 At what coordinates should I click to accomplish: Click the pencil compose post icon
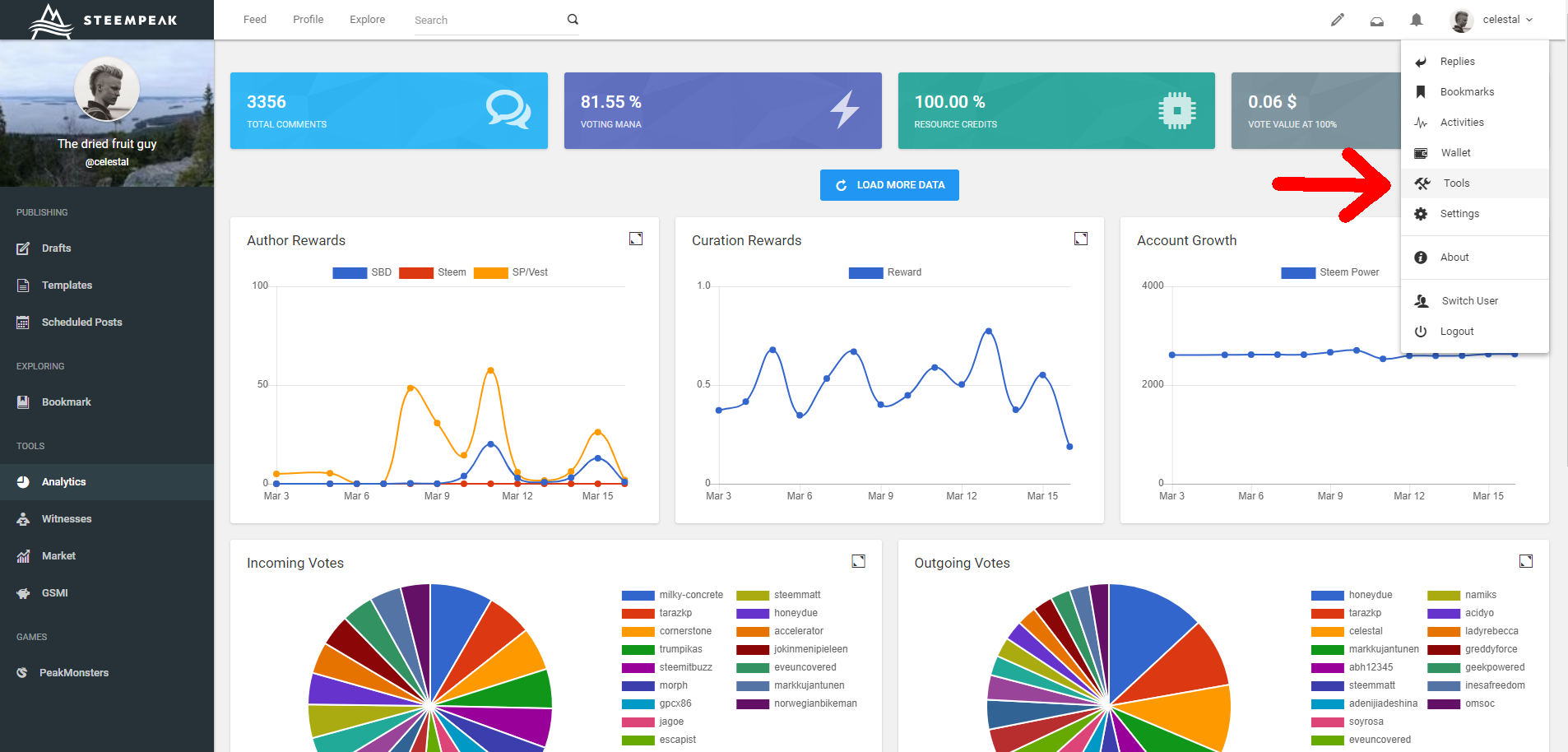pos(1337,20)
